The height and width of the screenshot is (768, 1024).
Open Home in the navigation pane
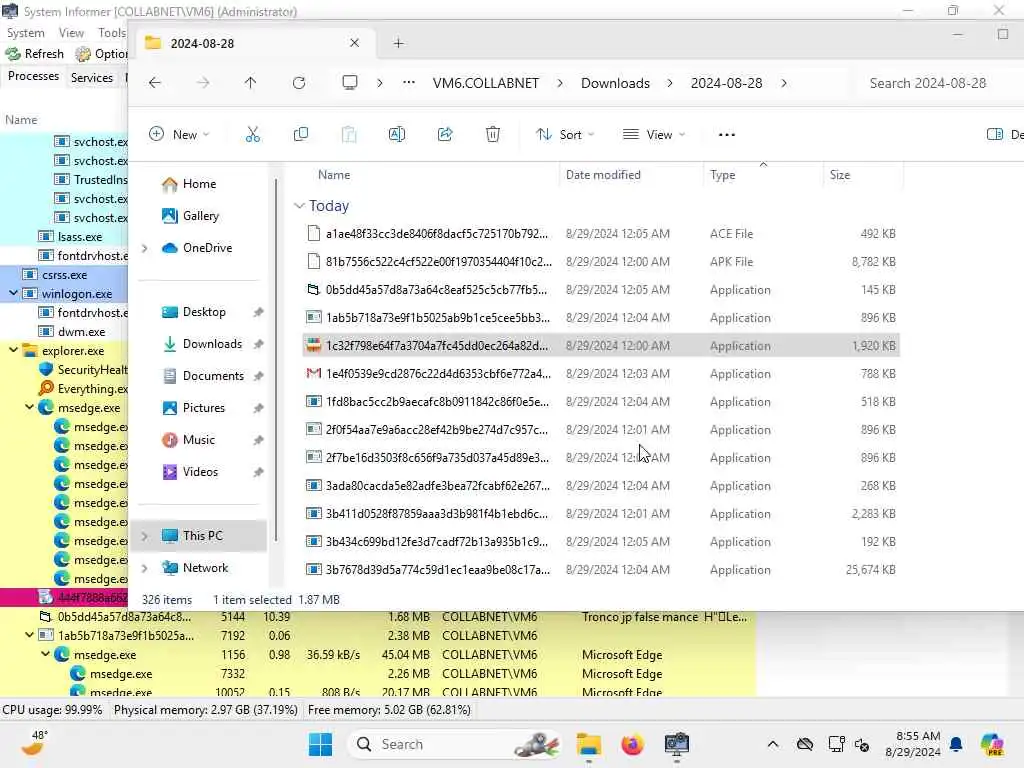pyautogui.click(x=199, y=184)
